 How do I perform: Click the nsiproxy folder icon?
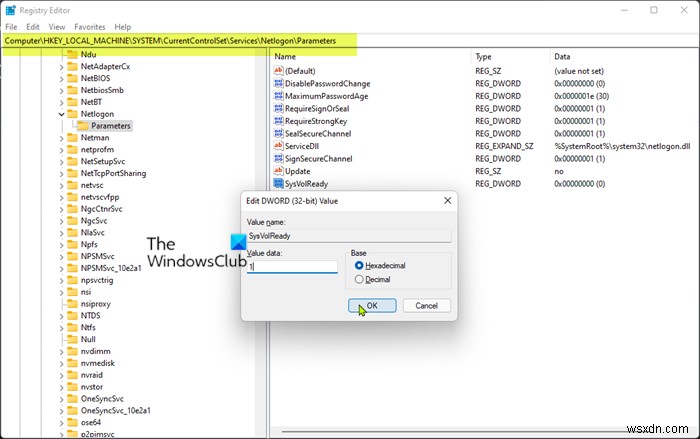tap(72, 304)
